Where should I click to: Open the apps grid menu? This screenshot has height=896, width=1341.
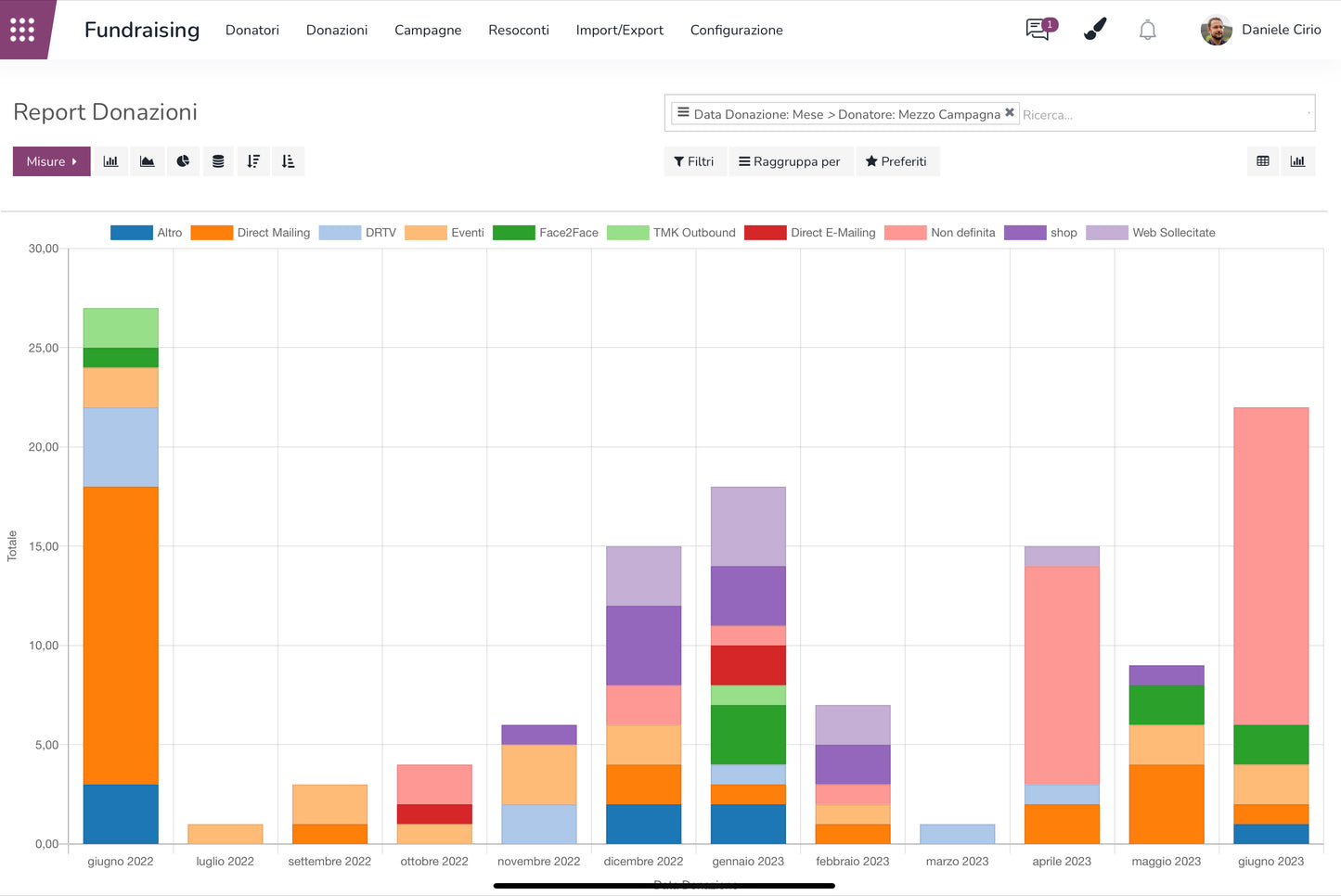22,30
